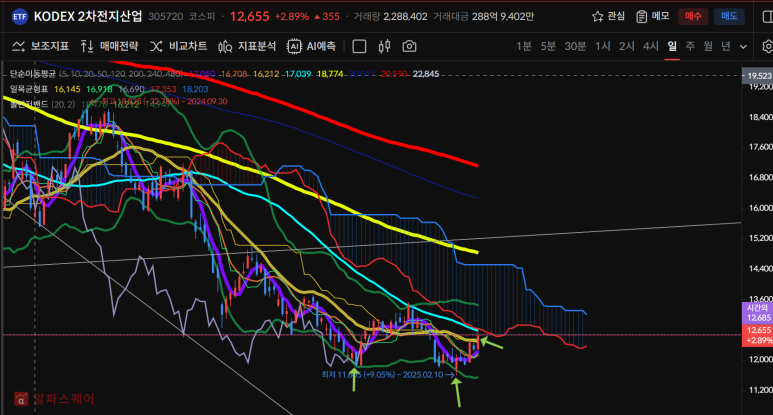Click the panel icon at top-right edge

(x=768, y=17)
